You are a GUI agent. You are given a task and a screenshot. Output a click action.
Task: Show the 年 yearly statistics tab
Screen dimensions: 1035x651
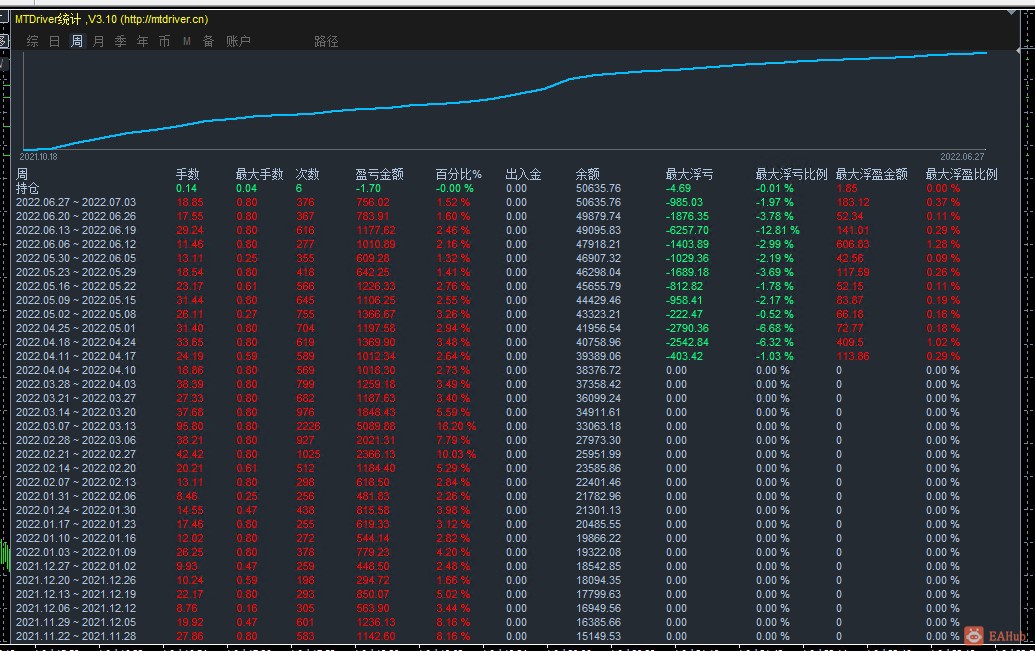coord(143,42)
